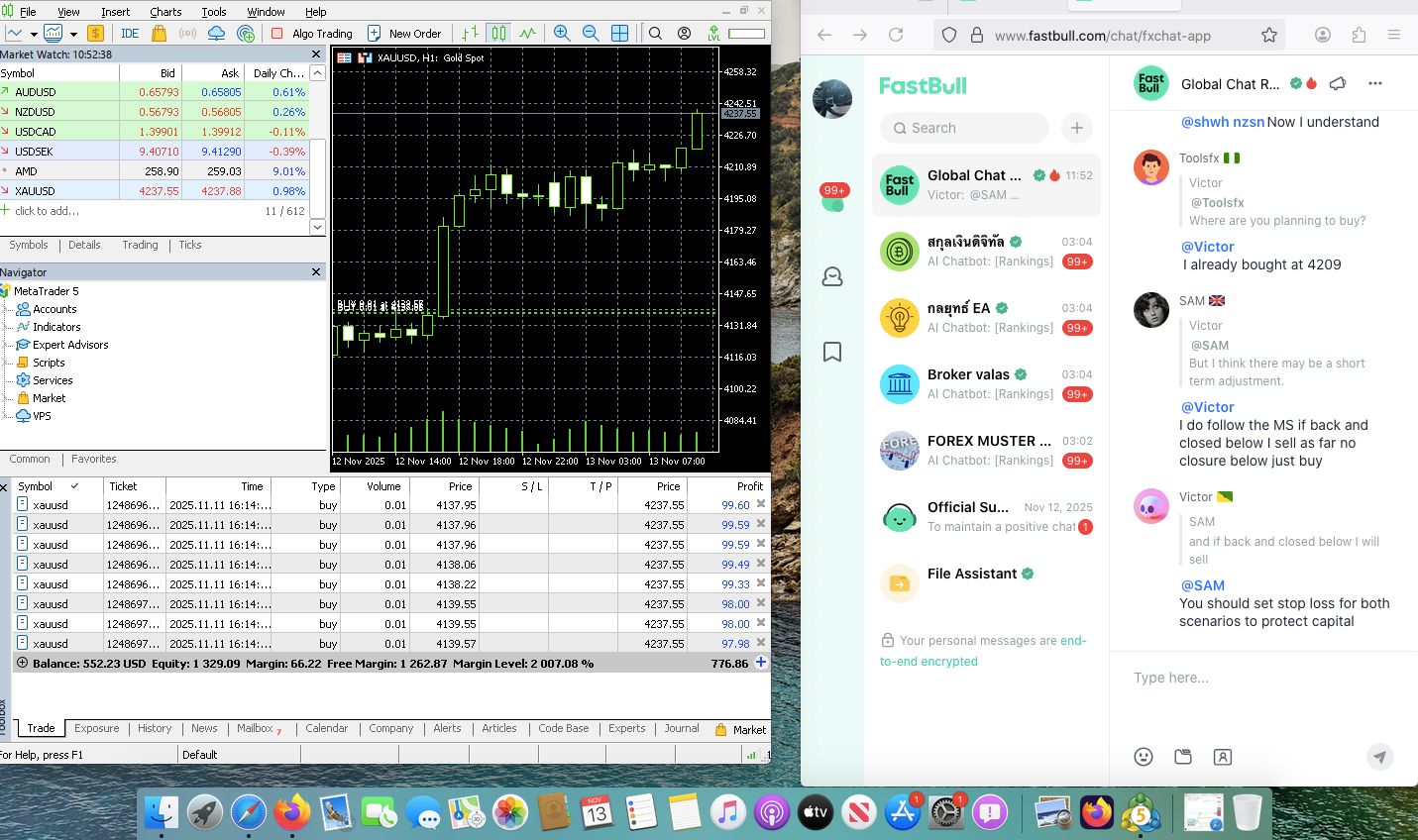Open the IDE MetaEditor toolbar button
This screenshot has height=840, width=1418.
130,33
